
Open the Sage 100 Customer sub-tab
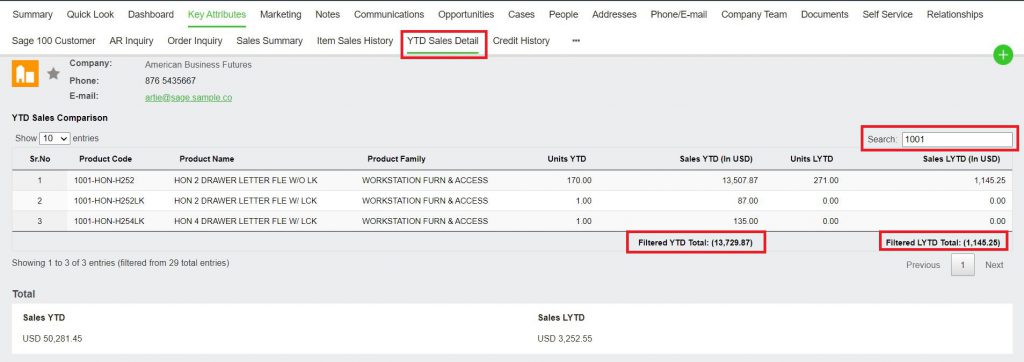pos(54,41)
